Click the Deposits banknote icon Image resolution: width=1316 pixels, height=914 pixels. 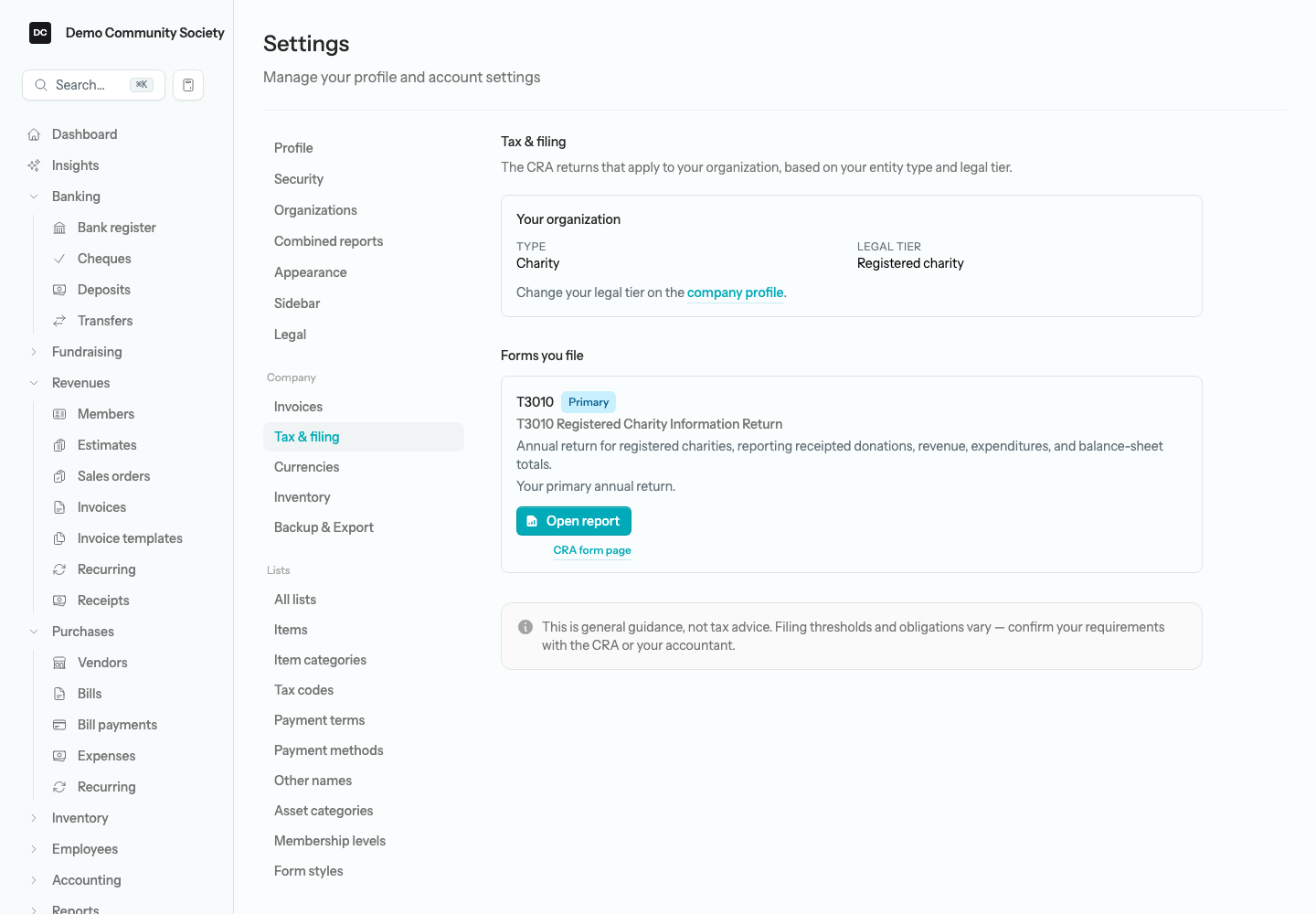click(59, 290)
